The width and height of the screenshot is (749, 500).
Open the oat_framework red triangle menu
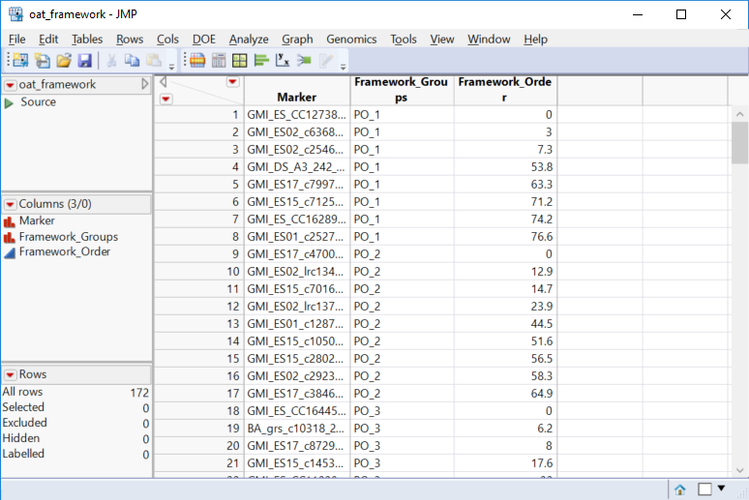(11, 85)
